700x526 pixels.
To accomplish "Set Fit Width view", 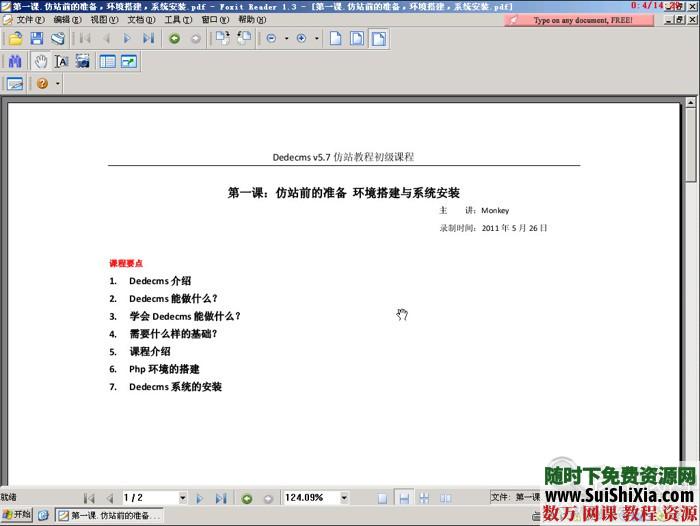I will pos(379,39).
